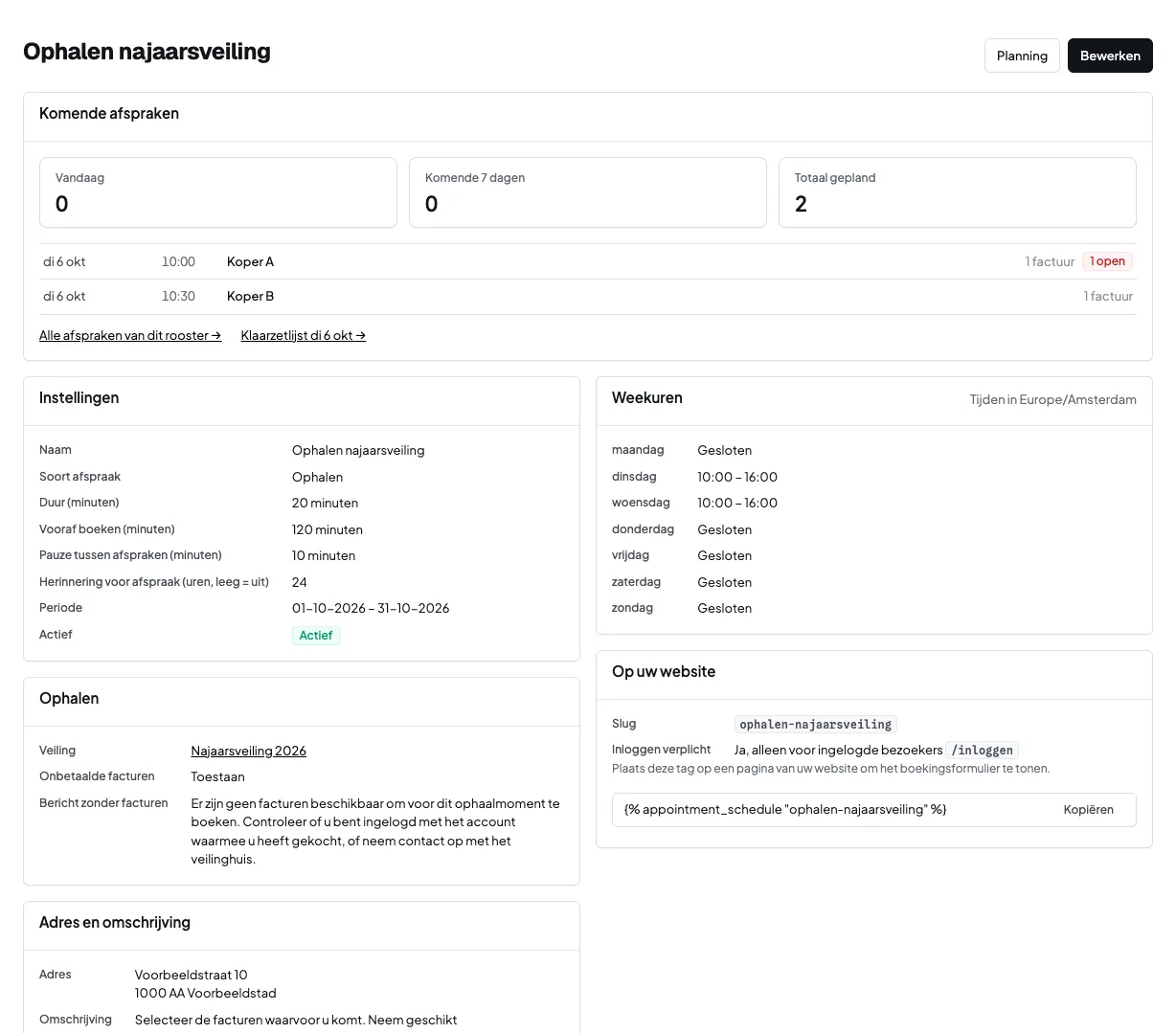Open the Planning button
The image size is (1176, 1033).
(x=1022, y=56)
